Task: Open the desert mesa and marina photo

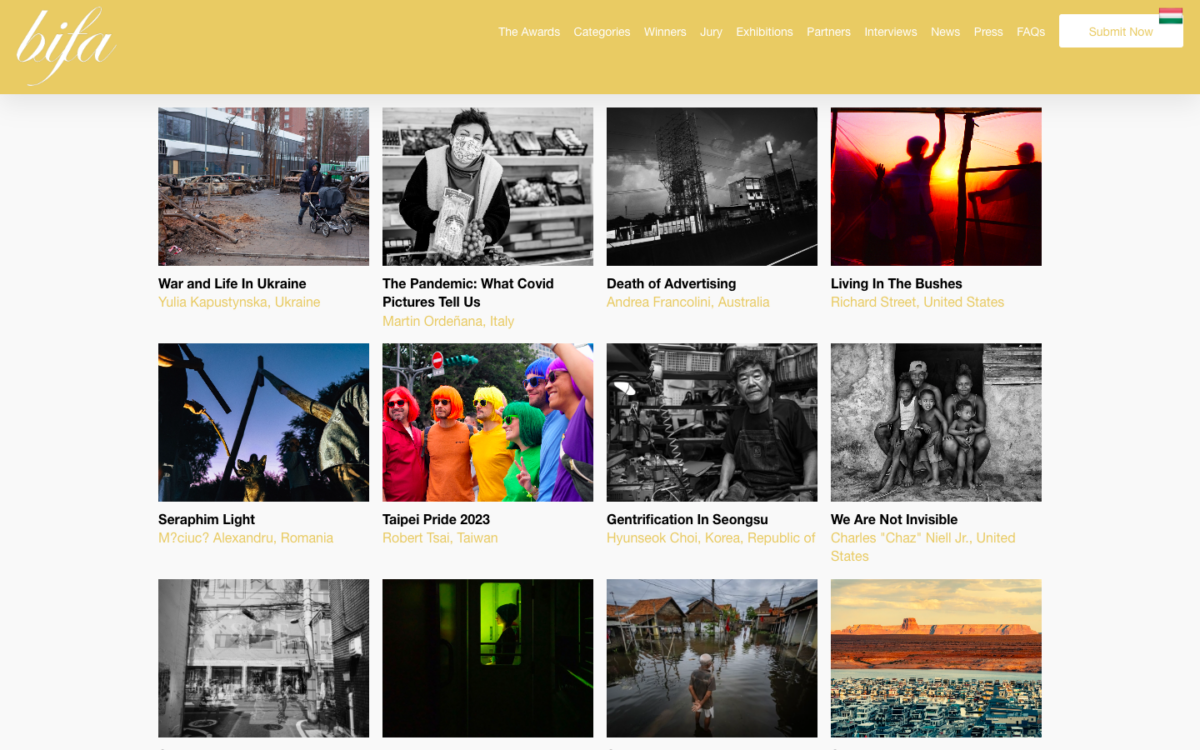Action: 936,659
